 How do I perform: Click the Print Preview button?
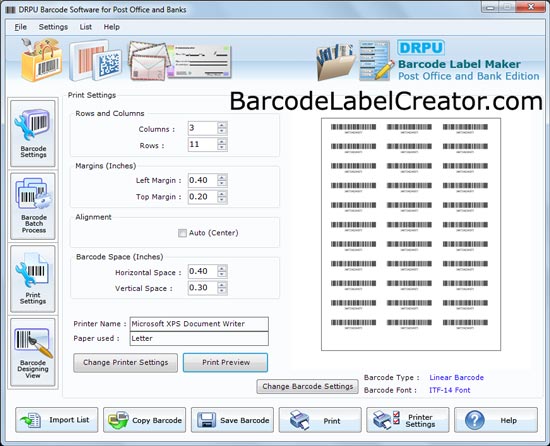click(x=226, y=363)
